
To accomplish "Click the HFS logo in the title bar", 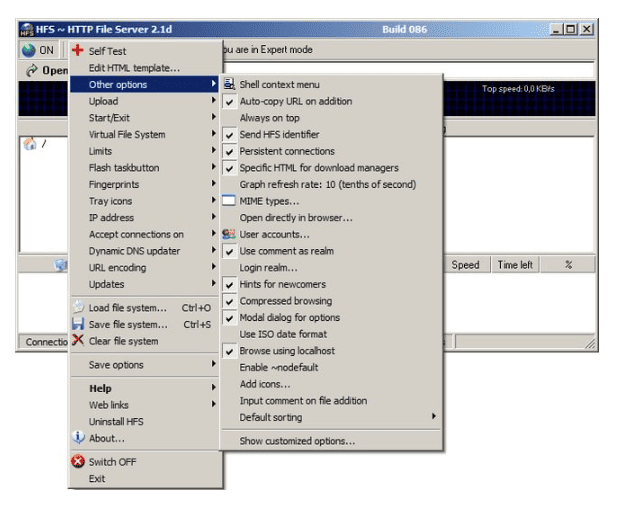I will (27, 30).
